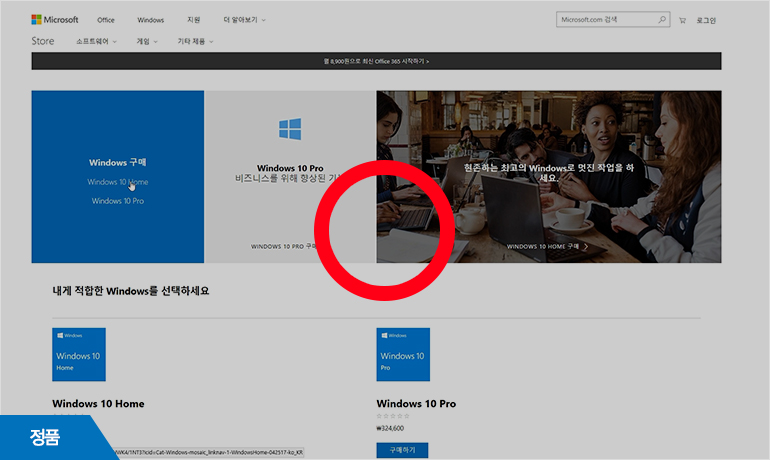Click the ₩324,600 price text
The width and height of the screenshot is (770, 460).
pyautogui.click(x=390, y=428)
